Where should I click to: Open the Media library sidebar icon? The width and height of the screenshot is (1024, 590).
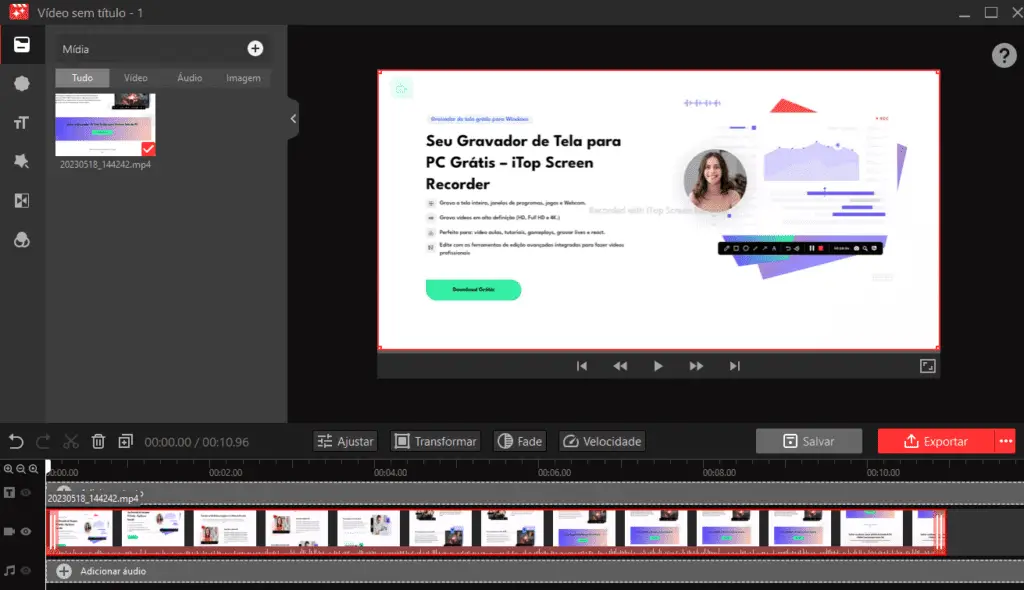[x=22, y=44]
